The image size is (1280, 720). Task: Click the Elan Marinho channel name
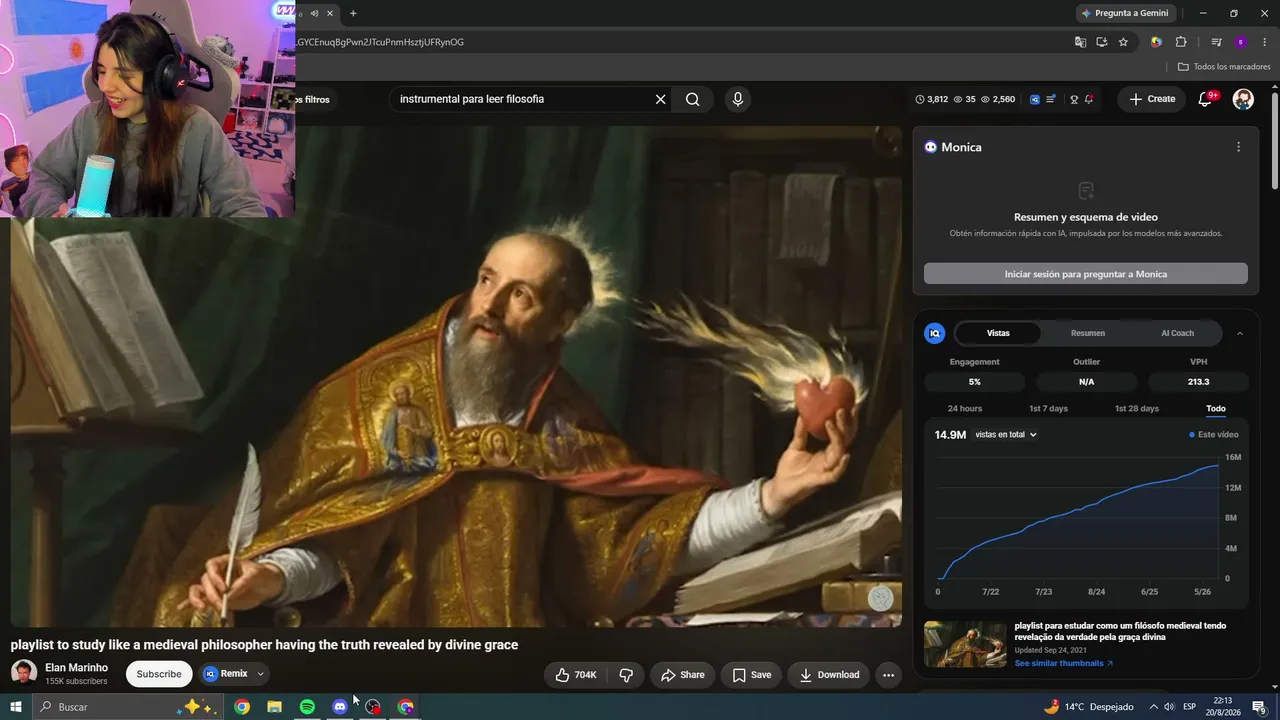(x=76, y=668)
